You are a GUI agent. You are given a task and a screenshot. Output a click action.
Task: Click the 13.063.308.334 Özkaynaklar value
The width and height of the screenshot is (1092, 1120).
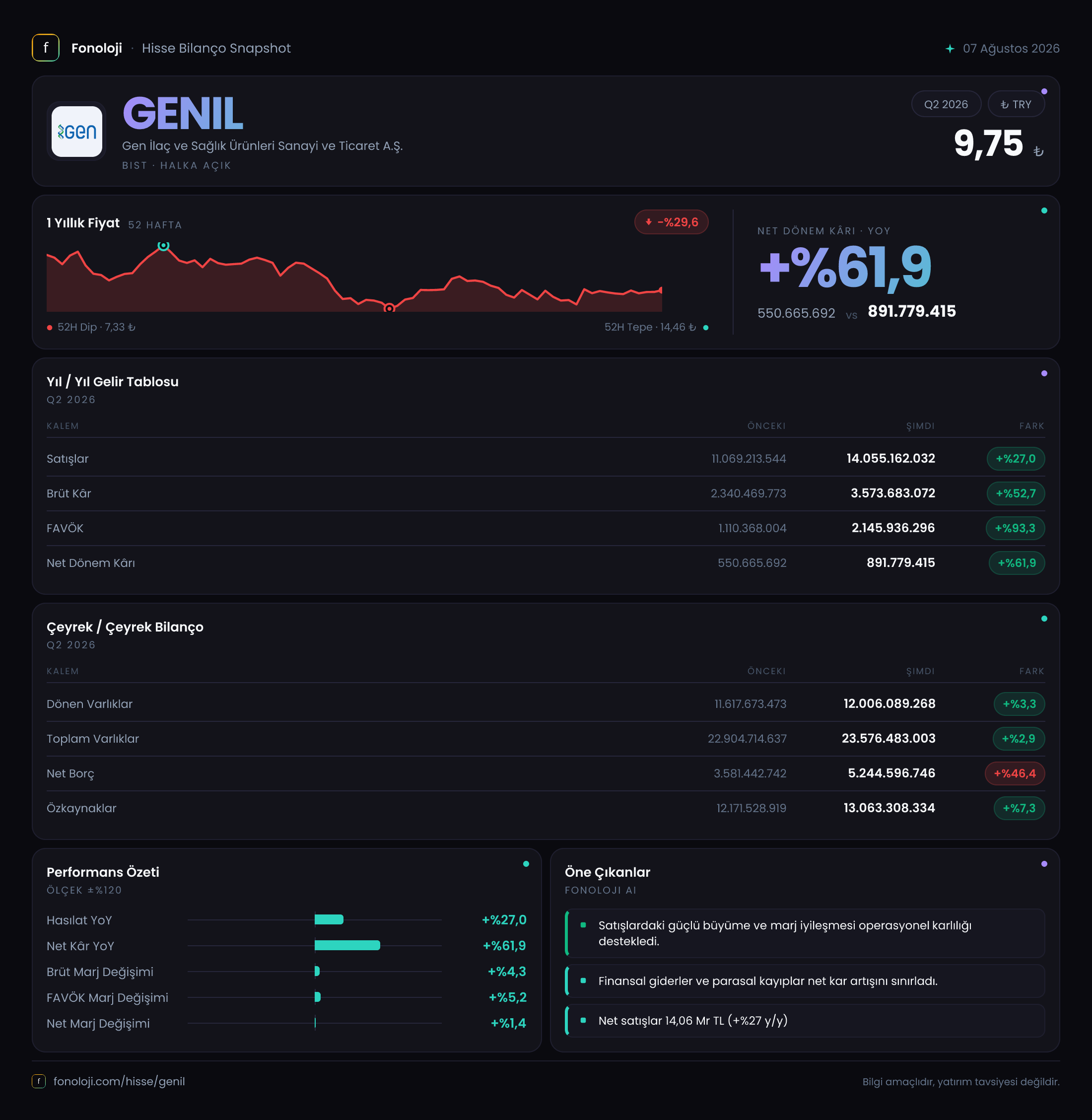click(x=889, y=808)
